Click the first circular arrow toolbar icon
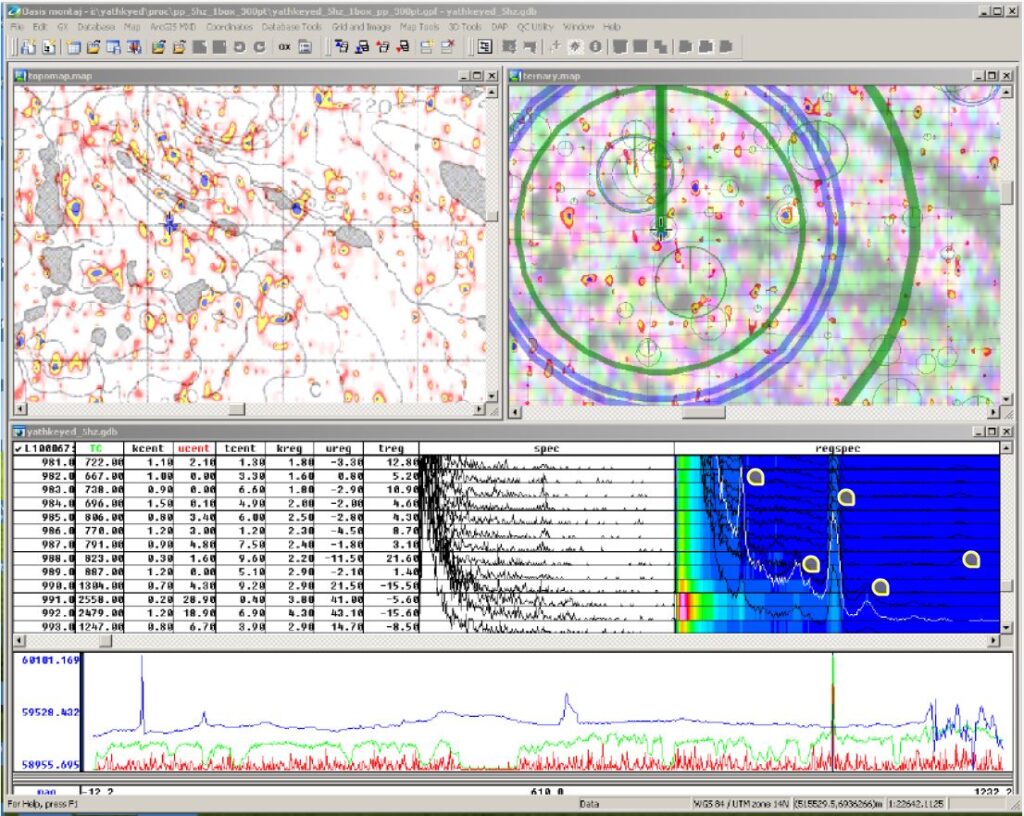Screen dimensions: 1024x816 (x=240, y=47)
